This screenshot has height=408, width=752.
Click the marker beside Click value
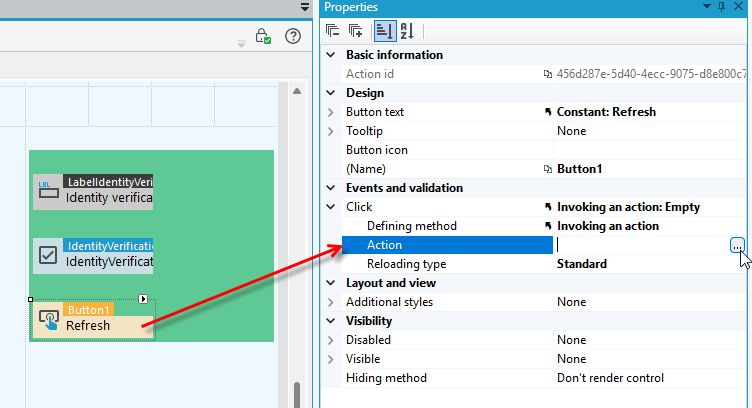point(548,207)
